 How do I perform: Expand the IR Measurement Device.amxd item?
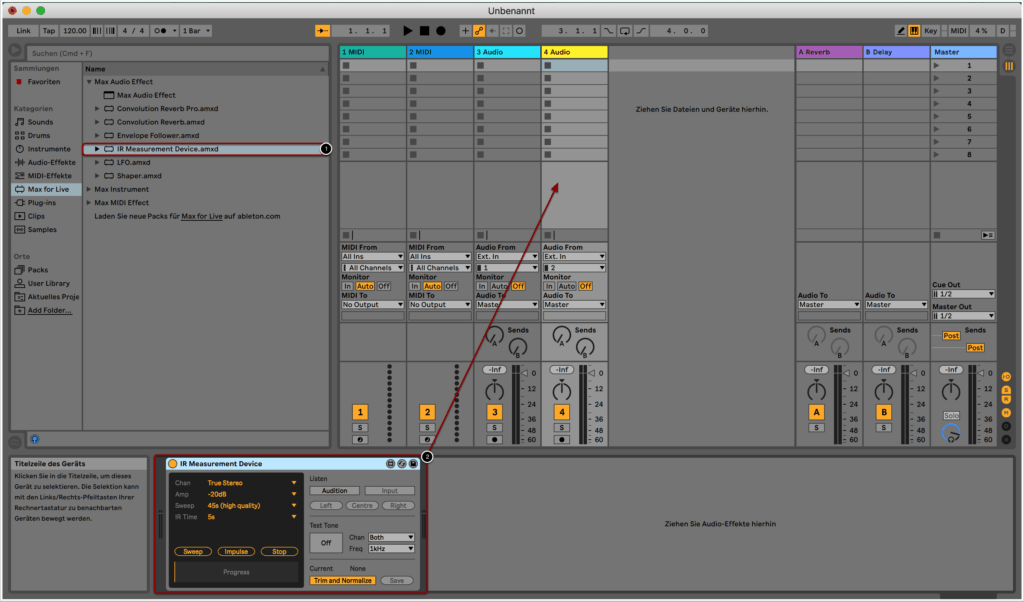(x=97, y=149)
